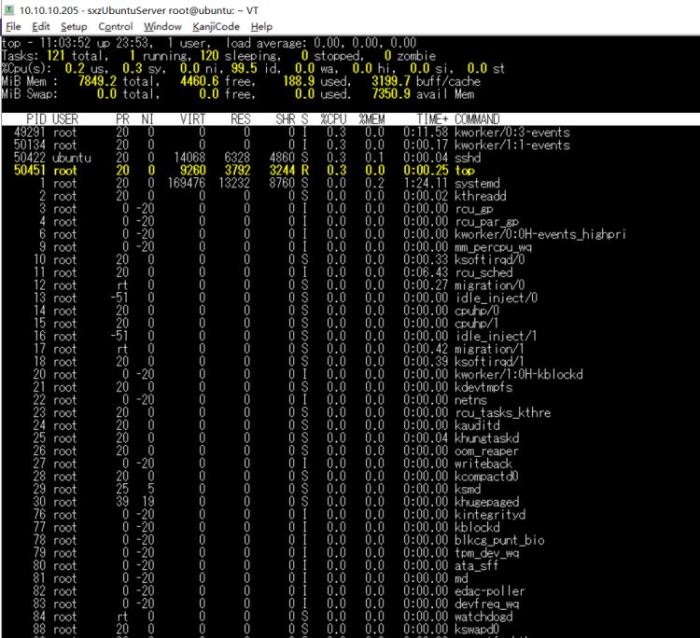The image size is (700, 638).
Task: Click the kauditd process name
Action: pos(477,425)
